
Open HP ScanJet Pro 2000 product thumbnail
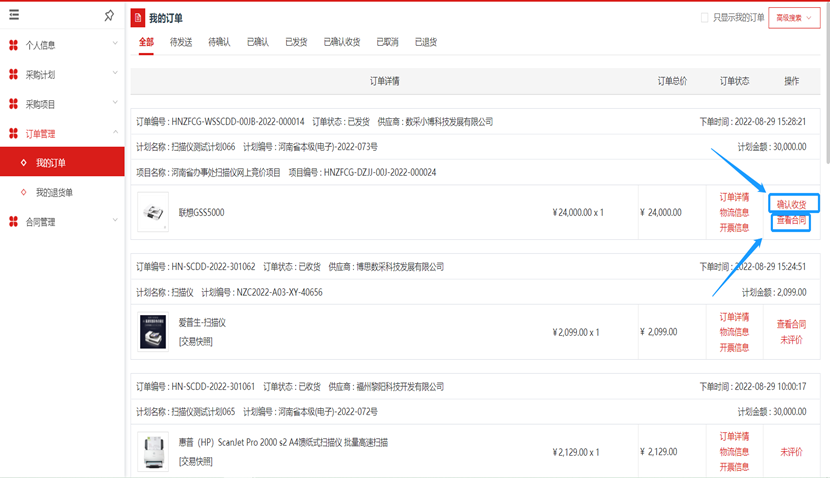click(x=153, y=452)
